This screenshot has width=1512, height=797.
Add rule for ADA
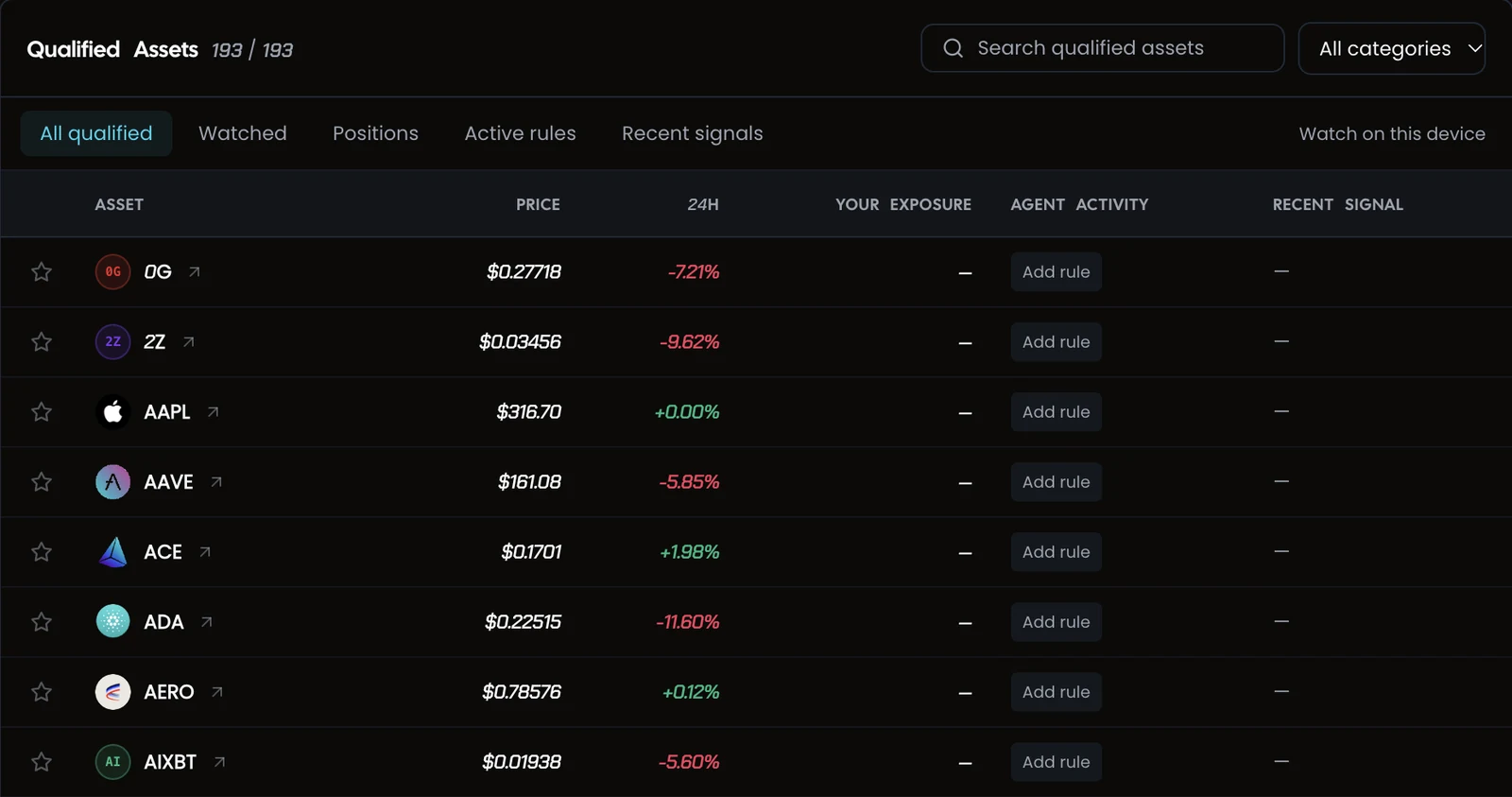pos(1057,622)
